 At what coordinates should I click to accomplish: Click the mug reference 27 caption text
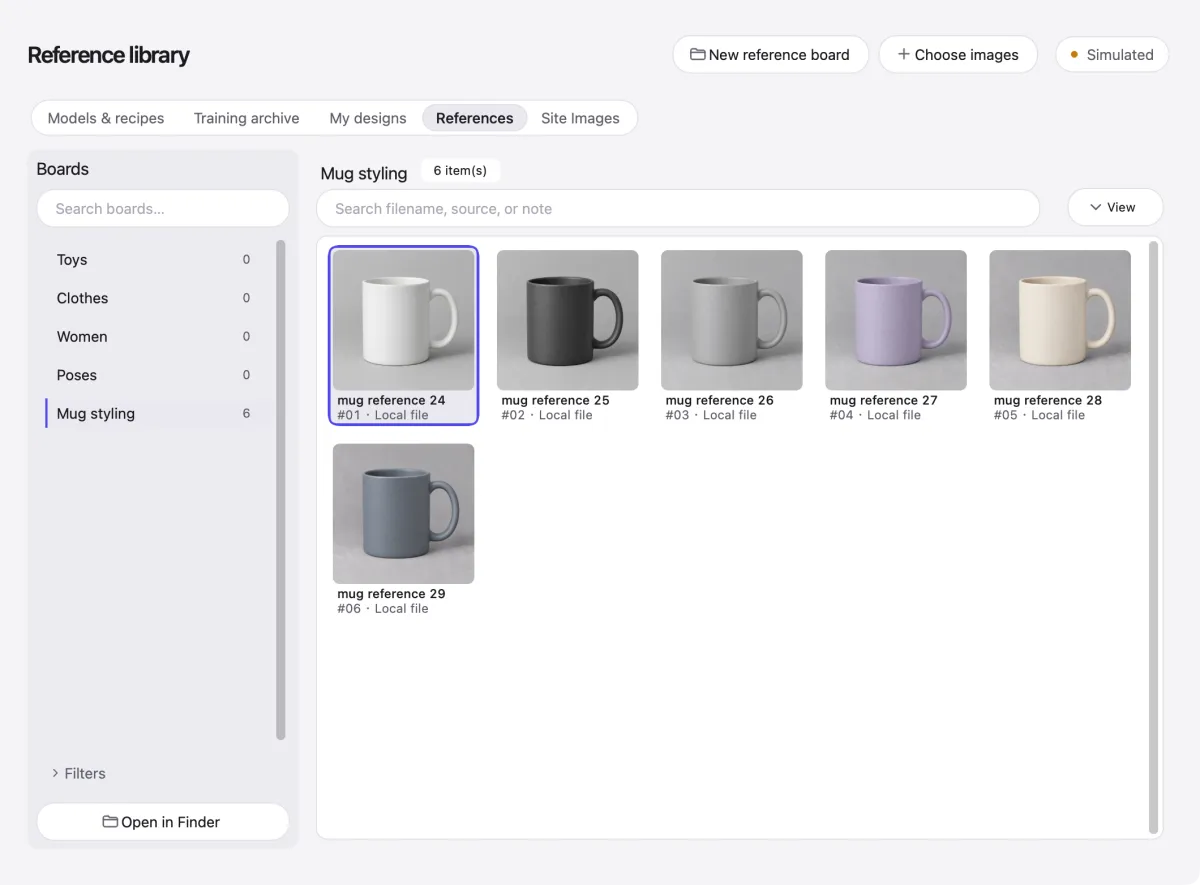(883, 400)
